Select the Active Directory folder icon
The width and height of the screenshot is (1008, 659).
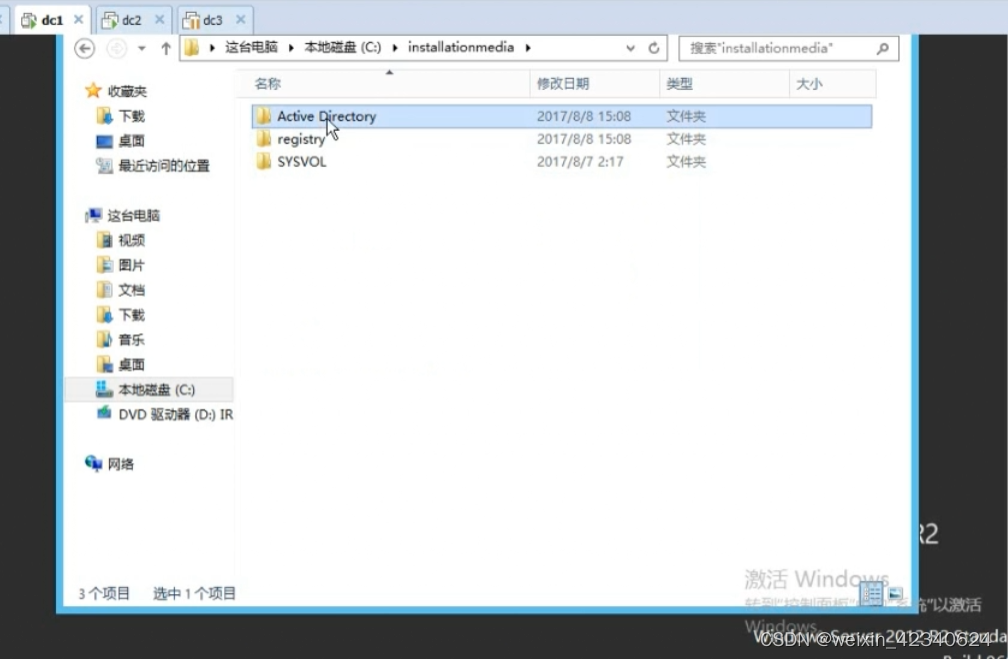264,116
